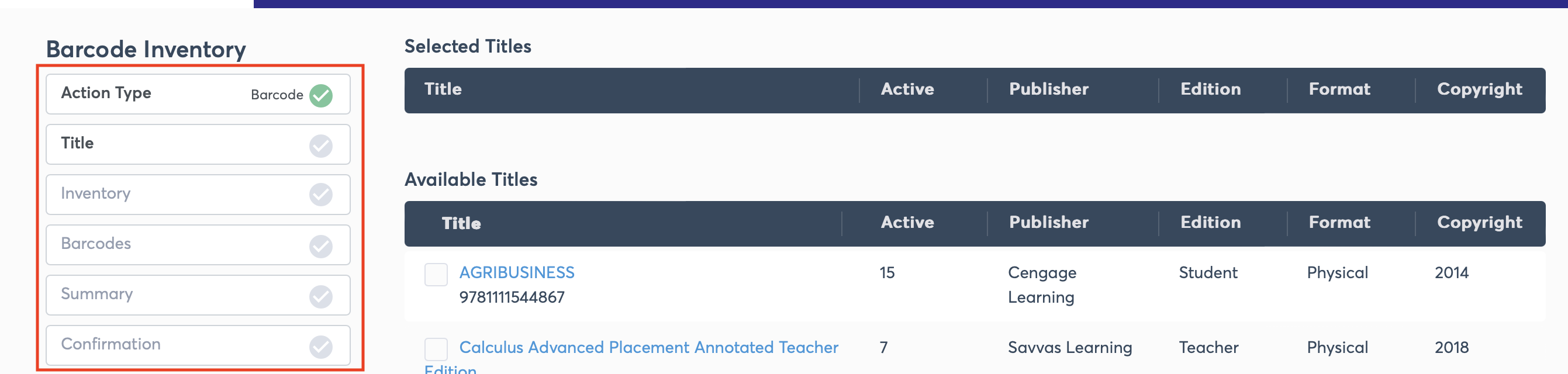1568x374 pixels.
Task: Click the gray checkmark in Inventory step
Action: (321, 195)
